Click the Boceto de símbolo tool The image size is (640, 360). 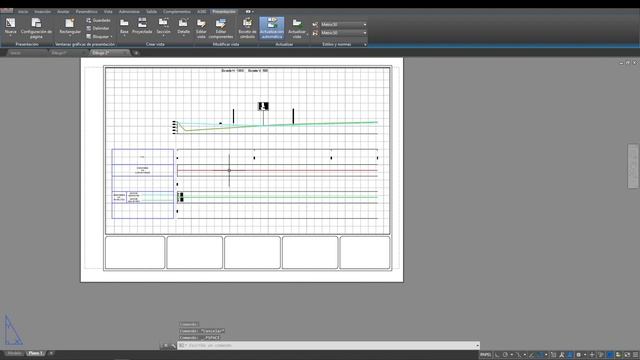tap(247, 28)
